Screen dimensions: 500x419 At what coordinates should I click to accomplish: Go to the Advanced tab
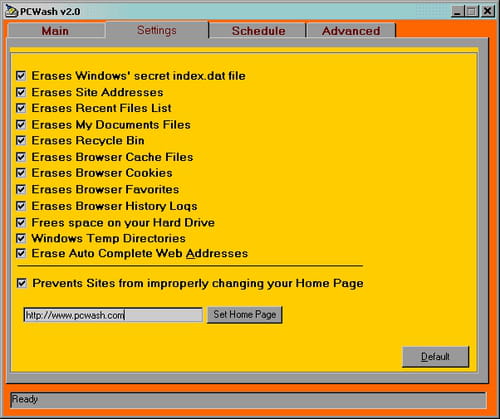click(x=351, y=31)
